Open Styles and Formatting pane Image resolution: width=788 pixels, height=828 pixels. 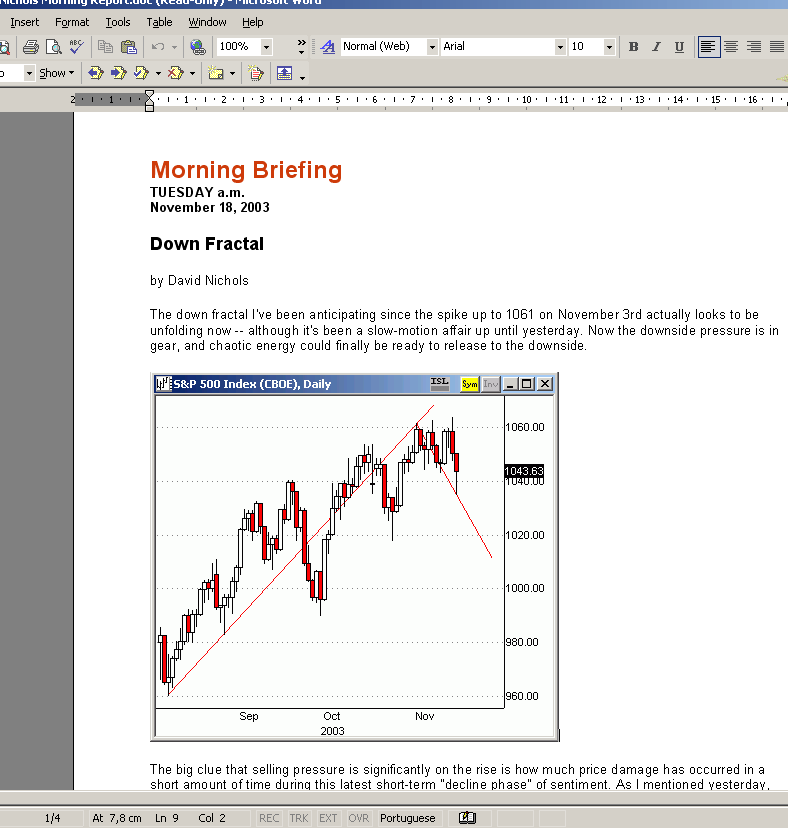[x=327, y=47]
